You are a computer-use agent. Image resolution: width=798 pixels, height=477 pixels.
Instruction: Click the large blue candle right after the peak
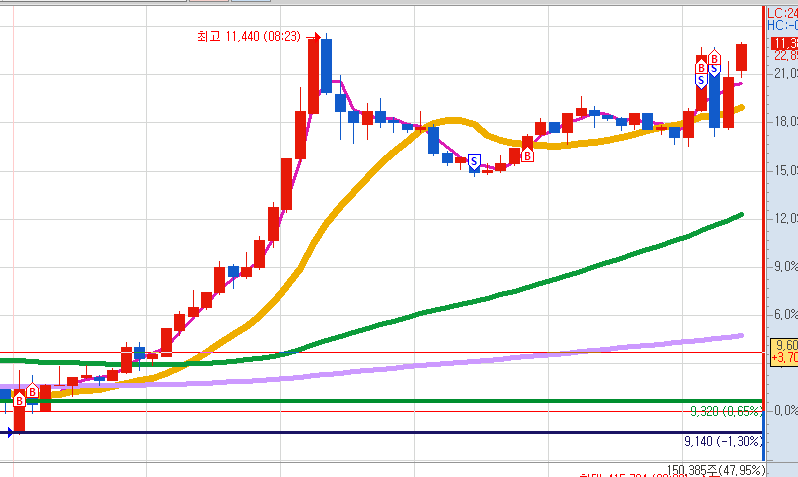click(326, 66)
